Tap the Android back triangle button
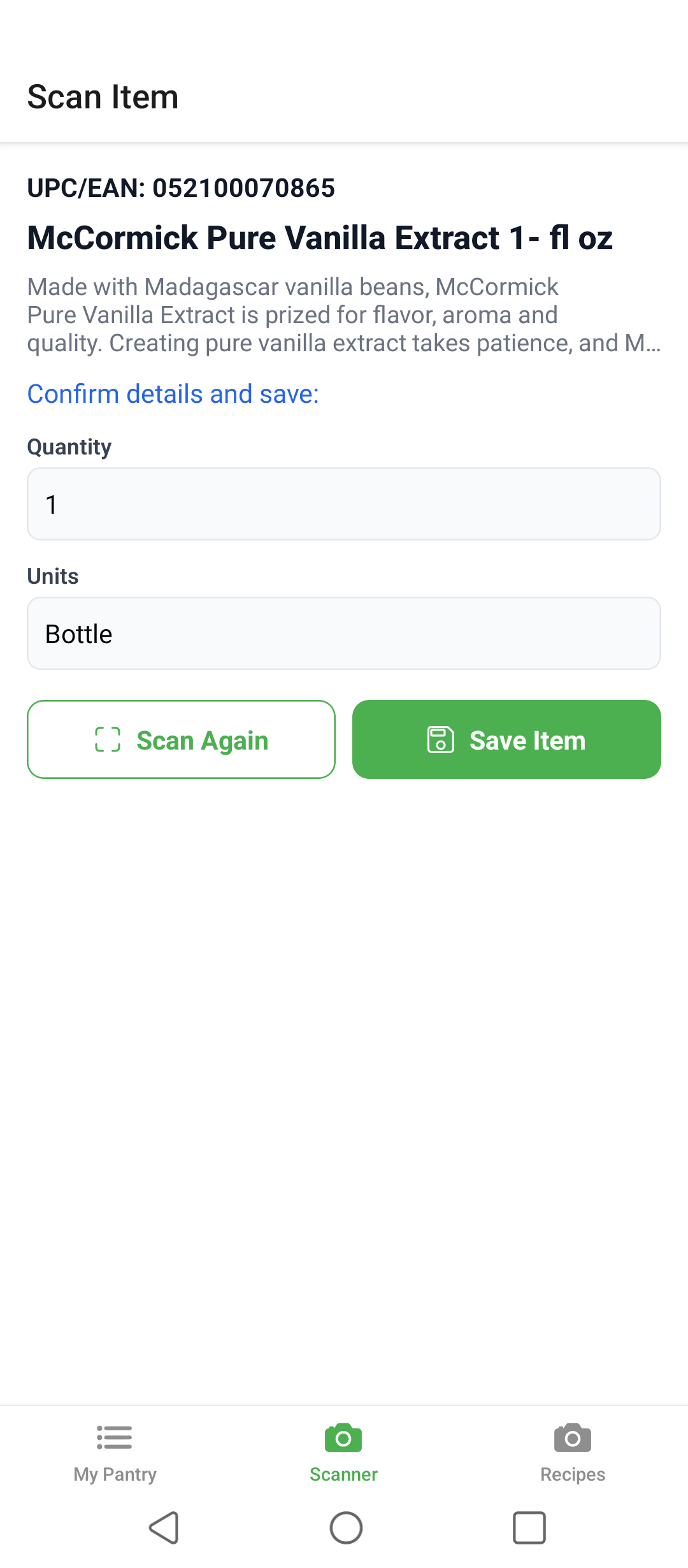This screenshot has width=688, height=1568. (x=164, y=1528)
